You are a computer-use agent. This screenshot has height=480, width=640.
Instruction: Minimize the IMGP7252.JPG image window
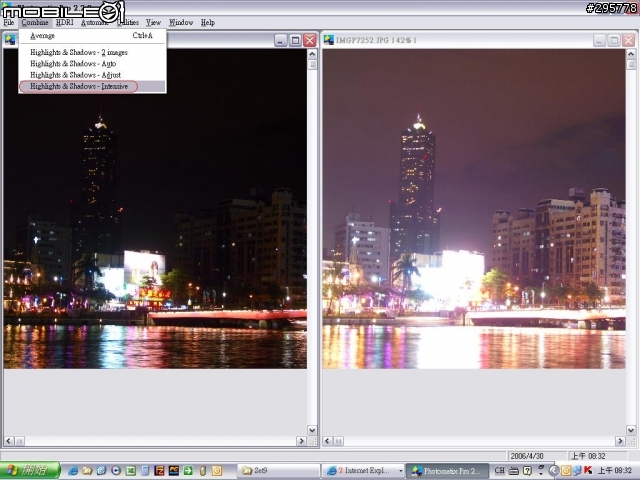pos(600,40)
